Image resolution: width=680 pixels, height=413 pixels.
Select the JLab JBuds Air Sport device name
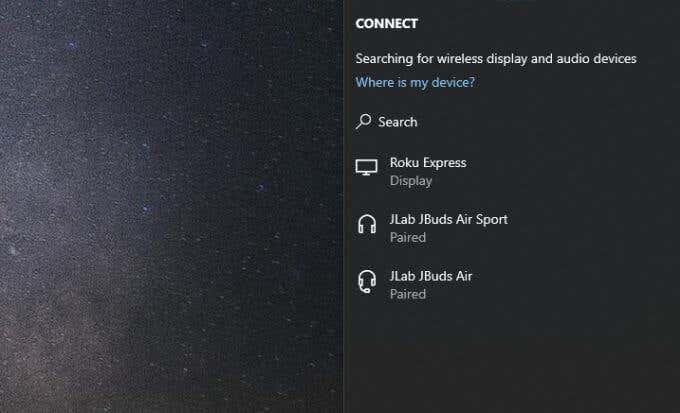point(449,220)
